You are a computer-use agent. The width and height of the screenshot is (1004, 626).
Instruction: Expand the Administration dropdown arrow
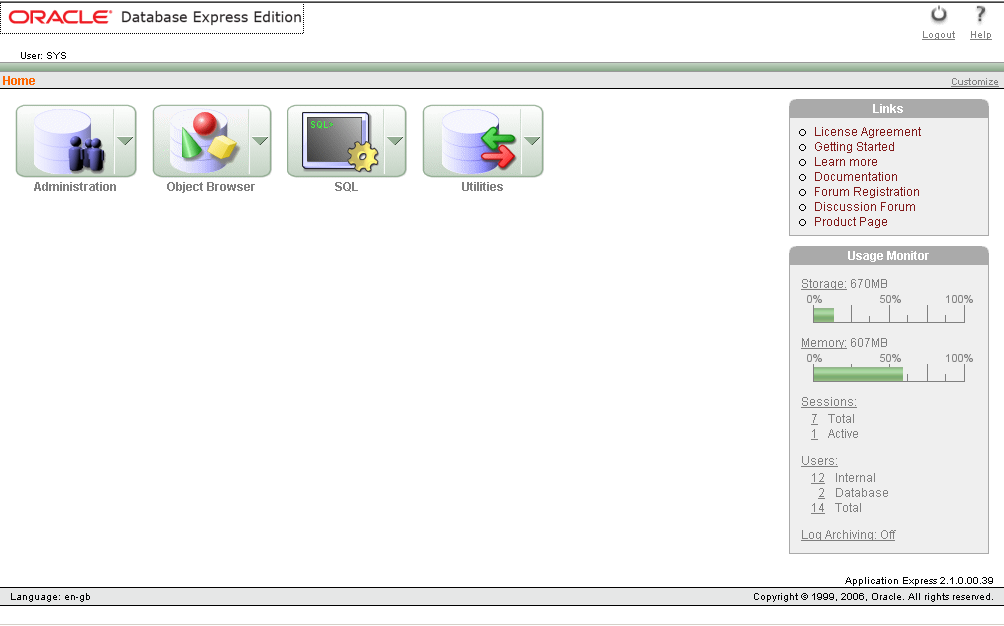tap(125, 141)
